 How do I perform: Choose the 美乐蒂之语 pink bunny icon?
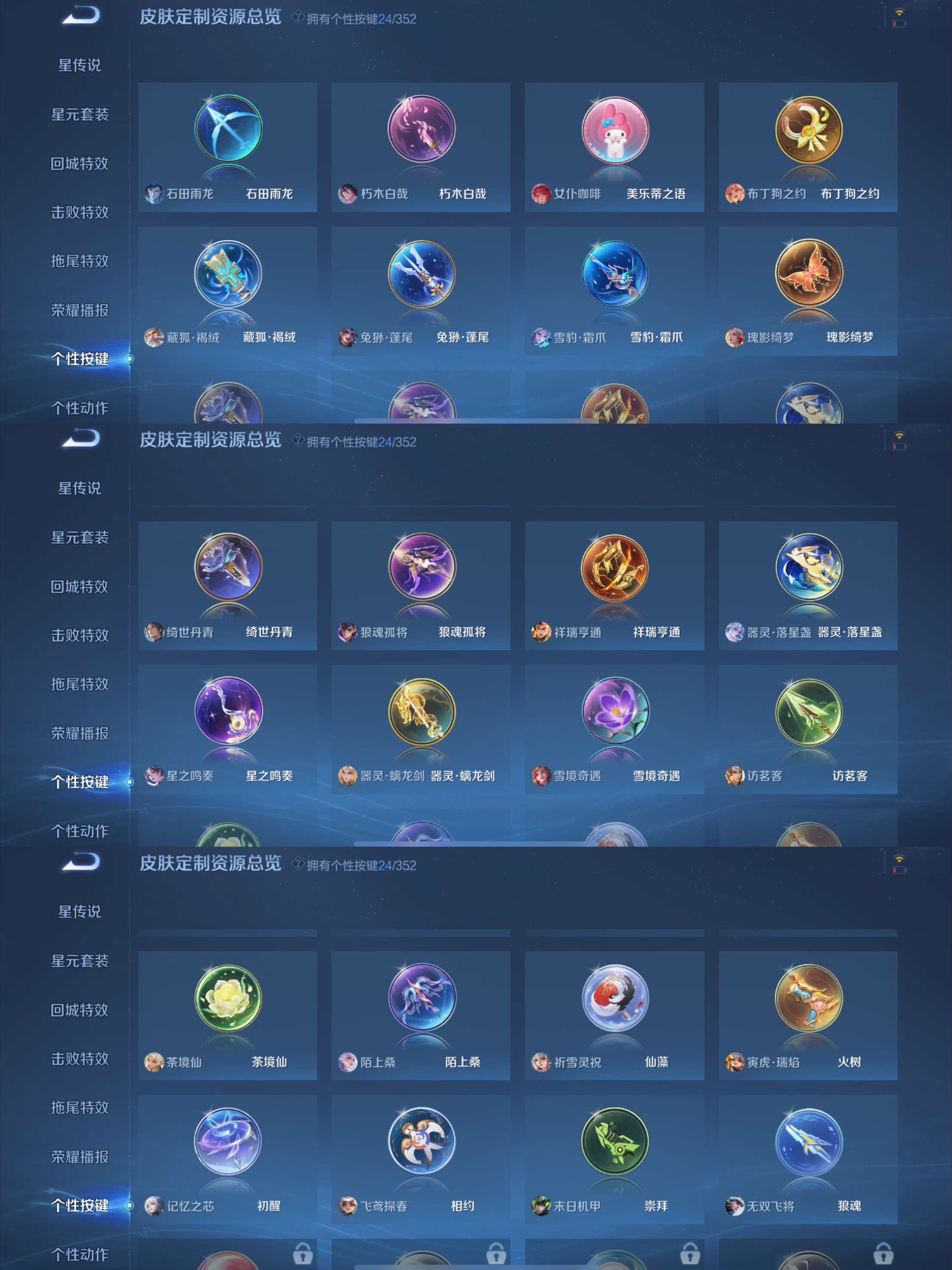click(615, 129)
